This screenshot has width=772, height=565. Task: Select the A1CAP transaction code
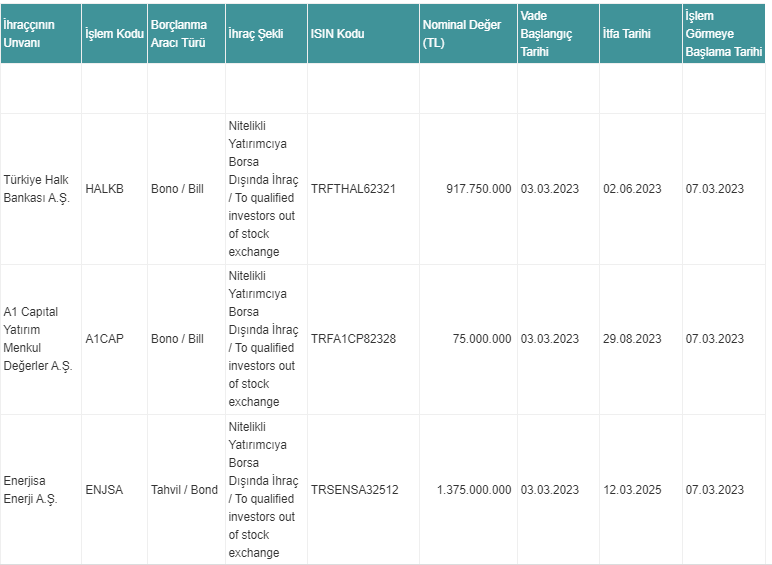point(104,339)
